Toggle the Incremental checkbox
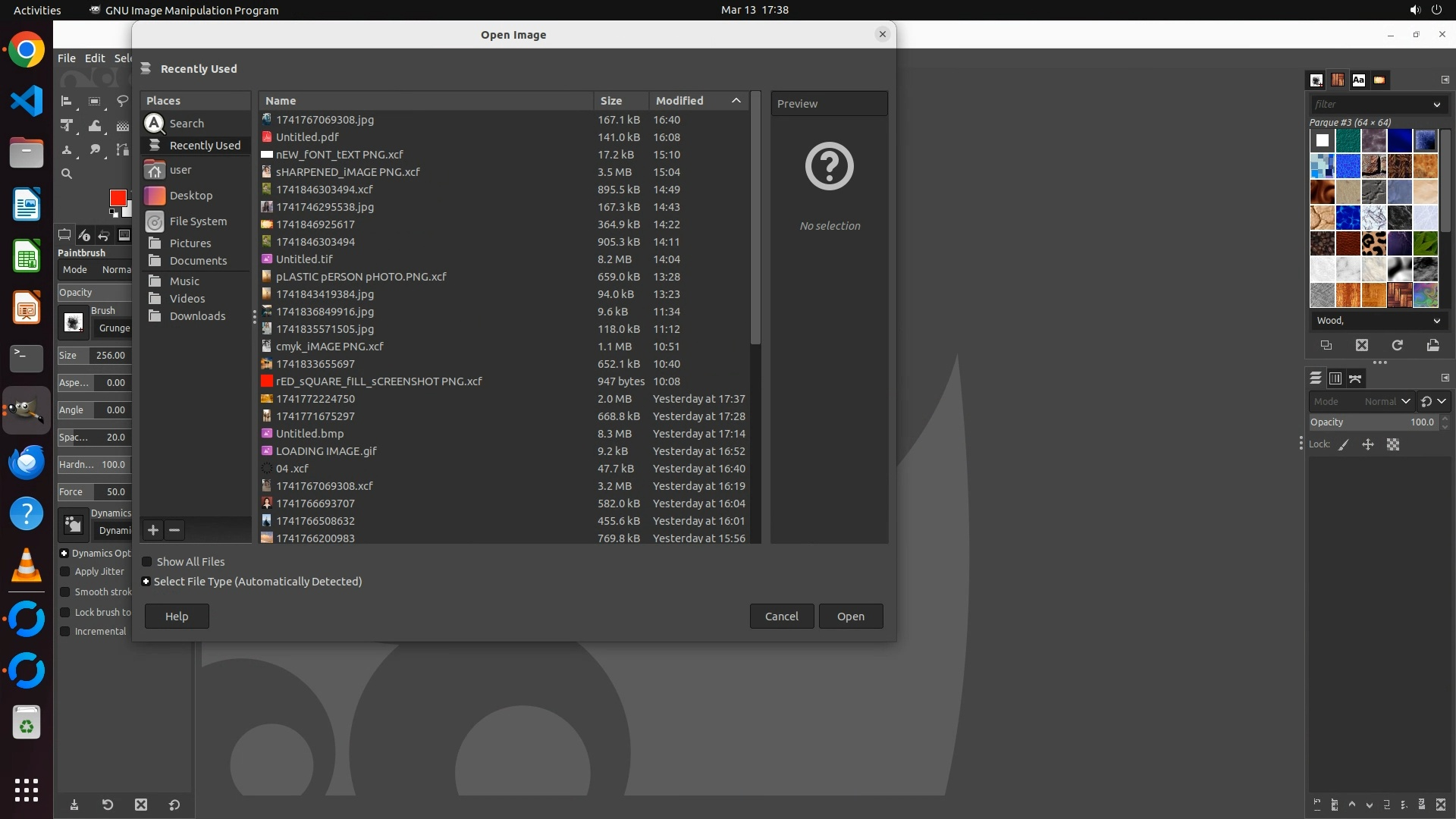Screen dimensions: 1456x819 point(65,632)
